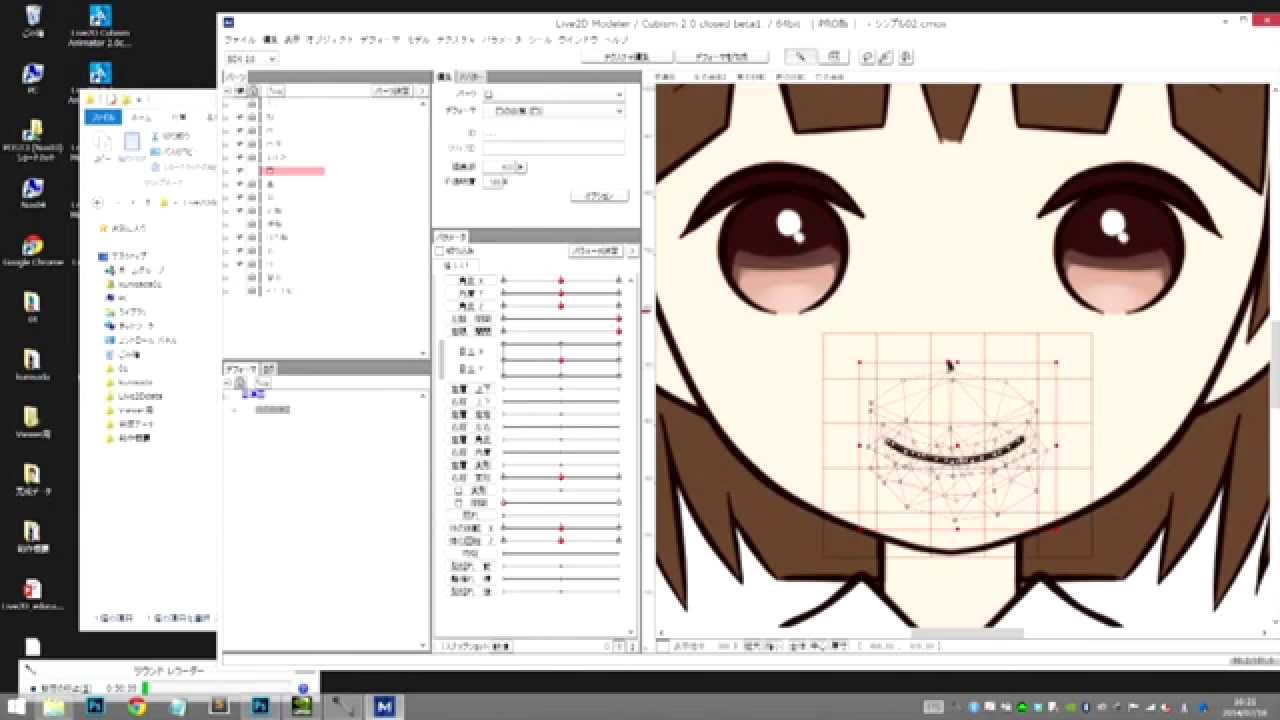This screenshot has height=720, width=1280.
Task: Click the 角度 Z parameter label
Action: [470, 306]
